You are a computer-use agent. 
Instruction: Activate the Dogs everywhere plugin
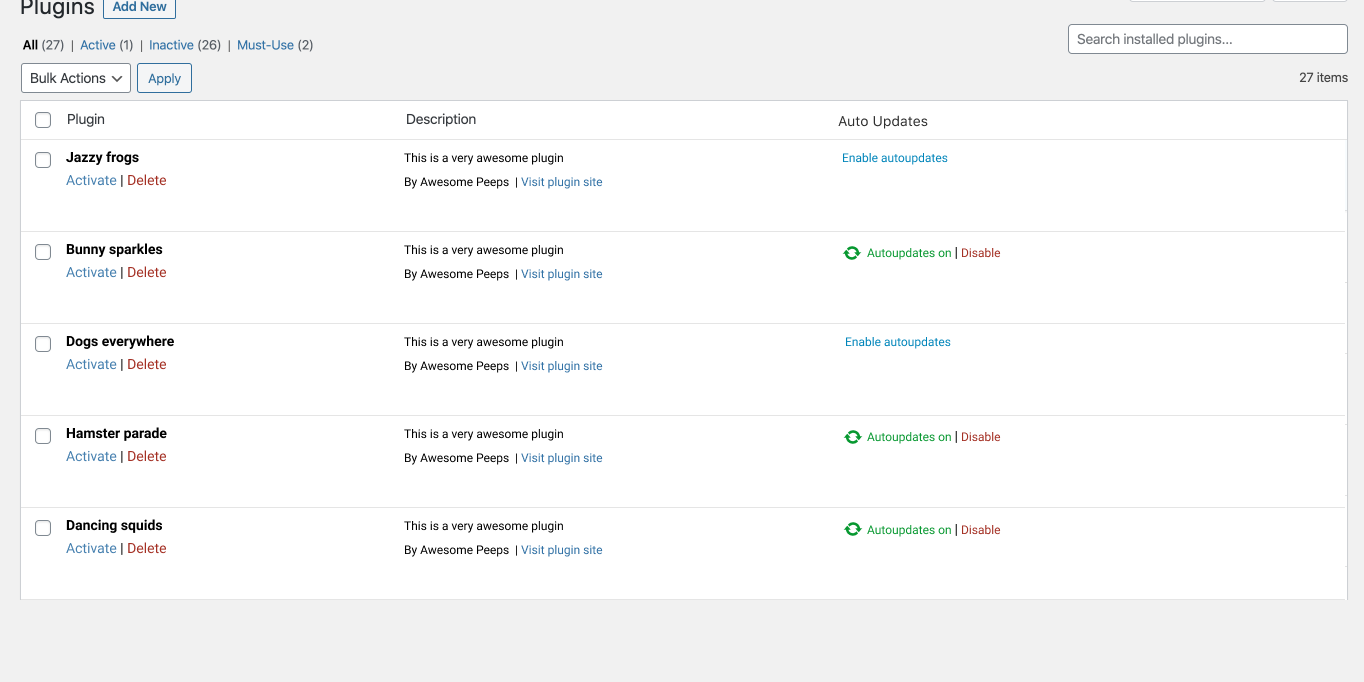[x=91, y=365]
